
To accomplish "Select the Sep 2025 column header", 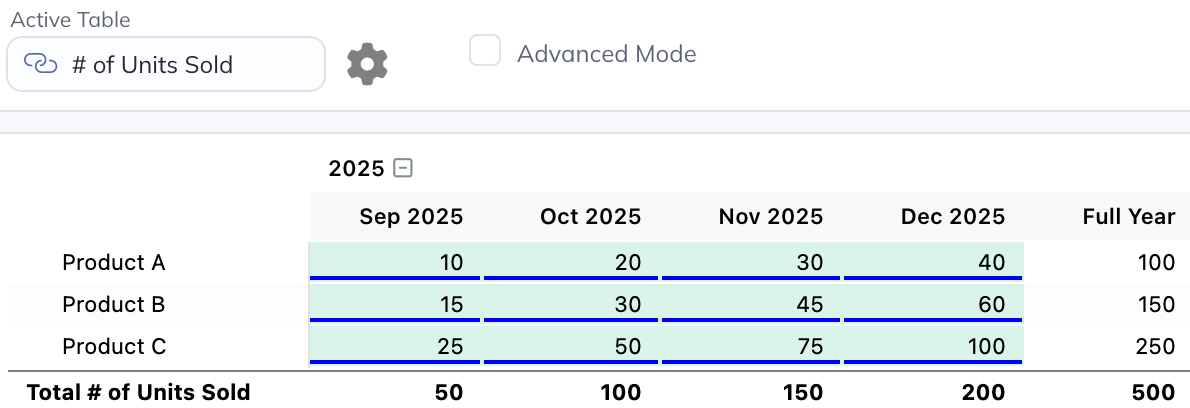I will [x=411, y=217].
